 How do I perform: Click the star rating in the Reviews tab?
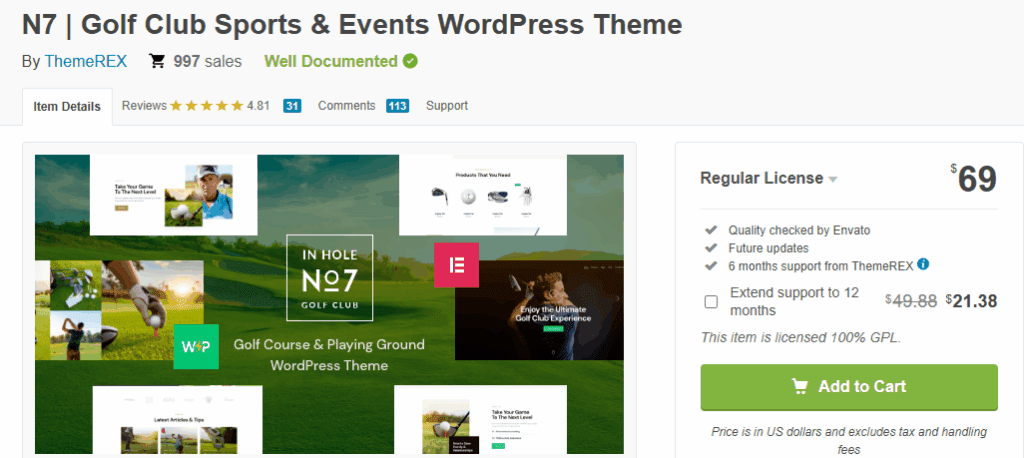[x=206, y=106]
